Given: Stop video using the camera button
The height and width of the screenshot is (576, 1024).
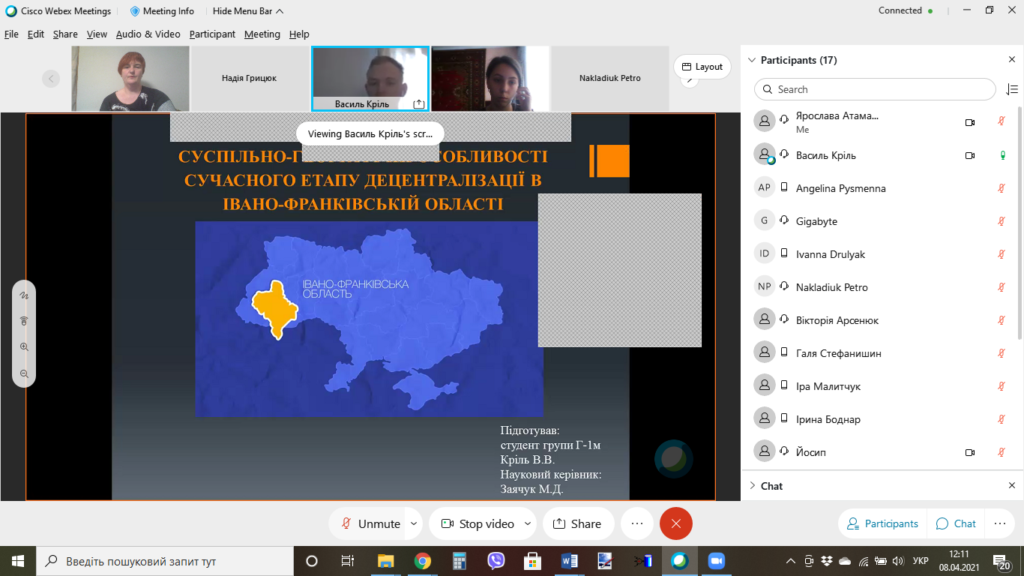Looking at the screenshot, I should (x=477, y=523).
